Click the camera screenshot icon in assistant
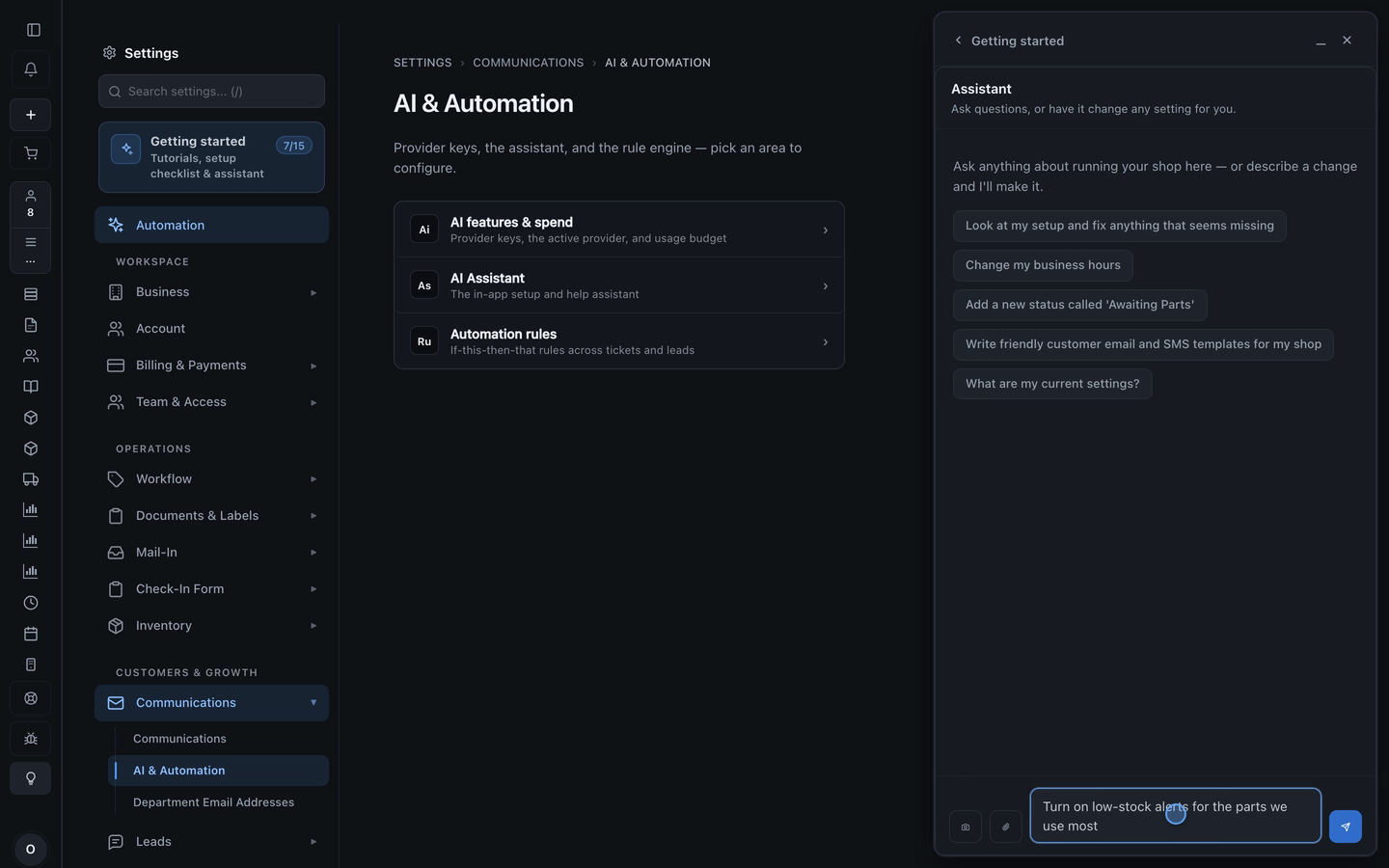This screenshot has width=1389, height=868. (966, 827)
